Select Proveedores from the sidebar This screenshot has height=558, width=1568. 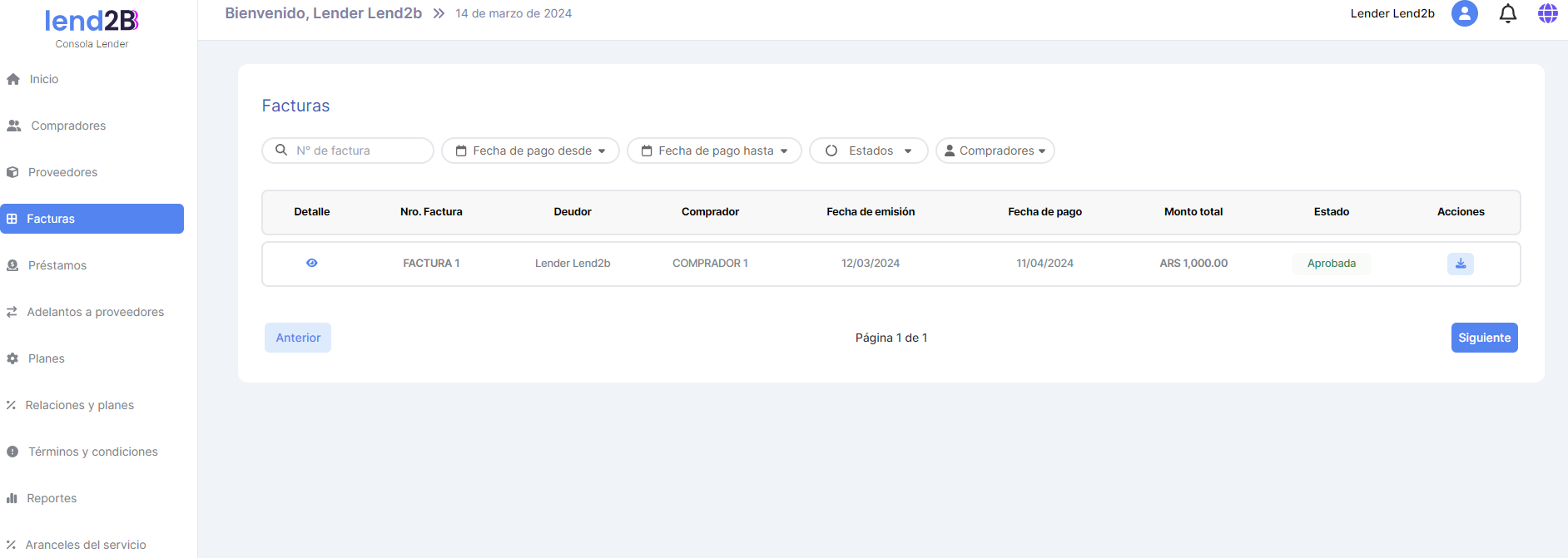(x=62, y=172)
